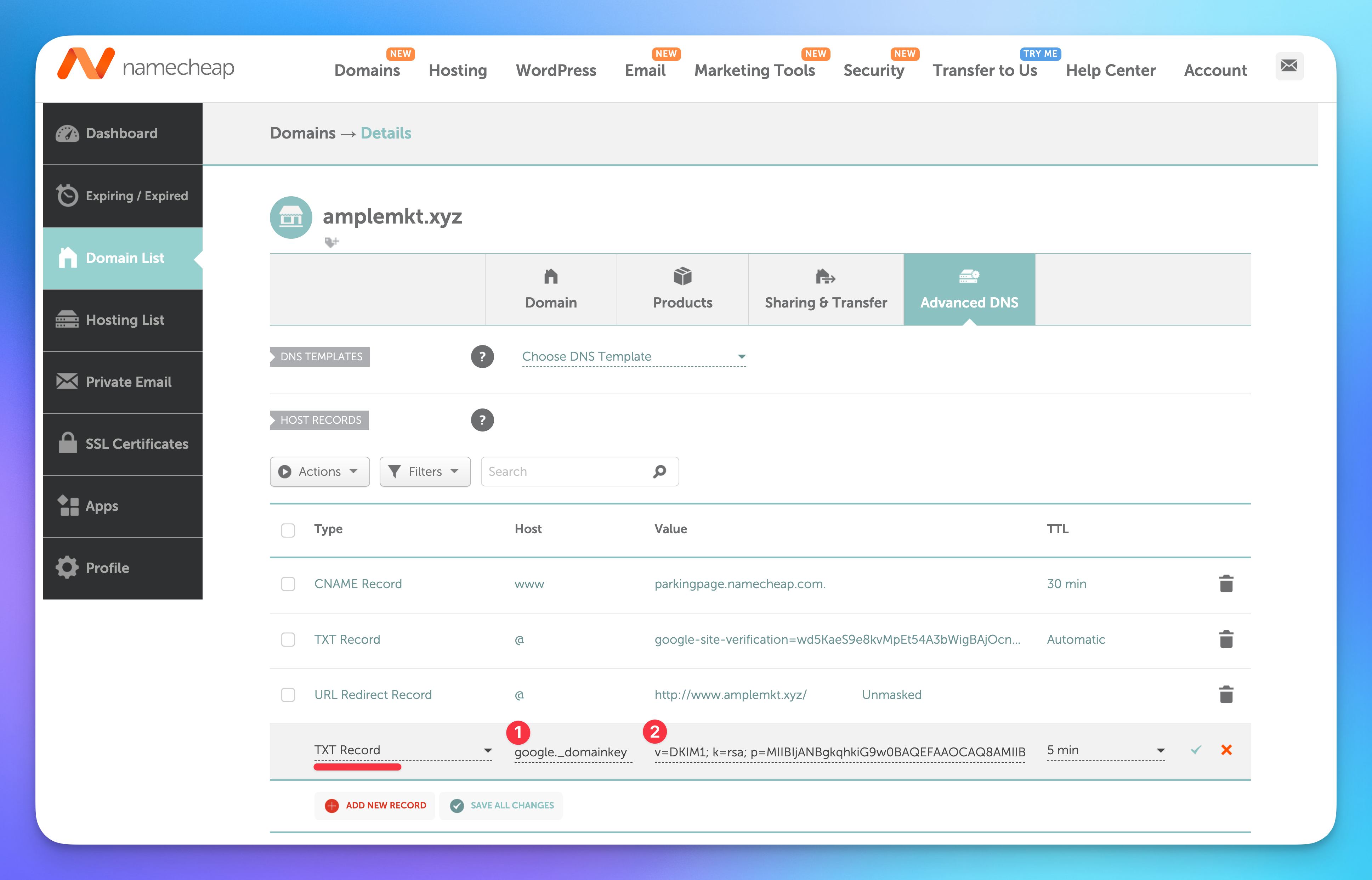Open help for DNS Templates question mark

(x=482, y=357)
